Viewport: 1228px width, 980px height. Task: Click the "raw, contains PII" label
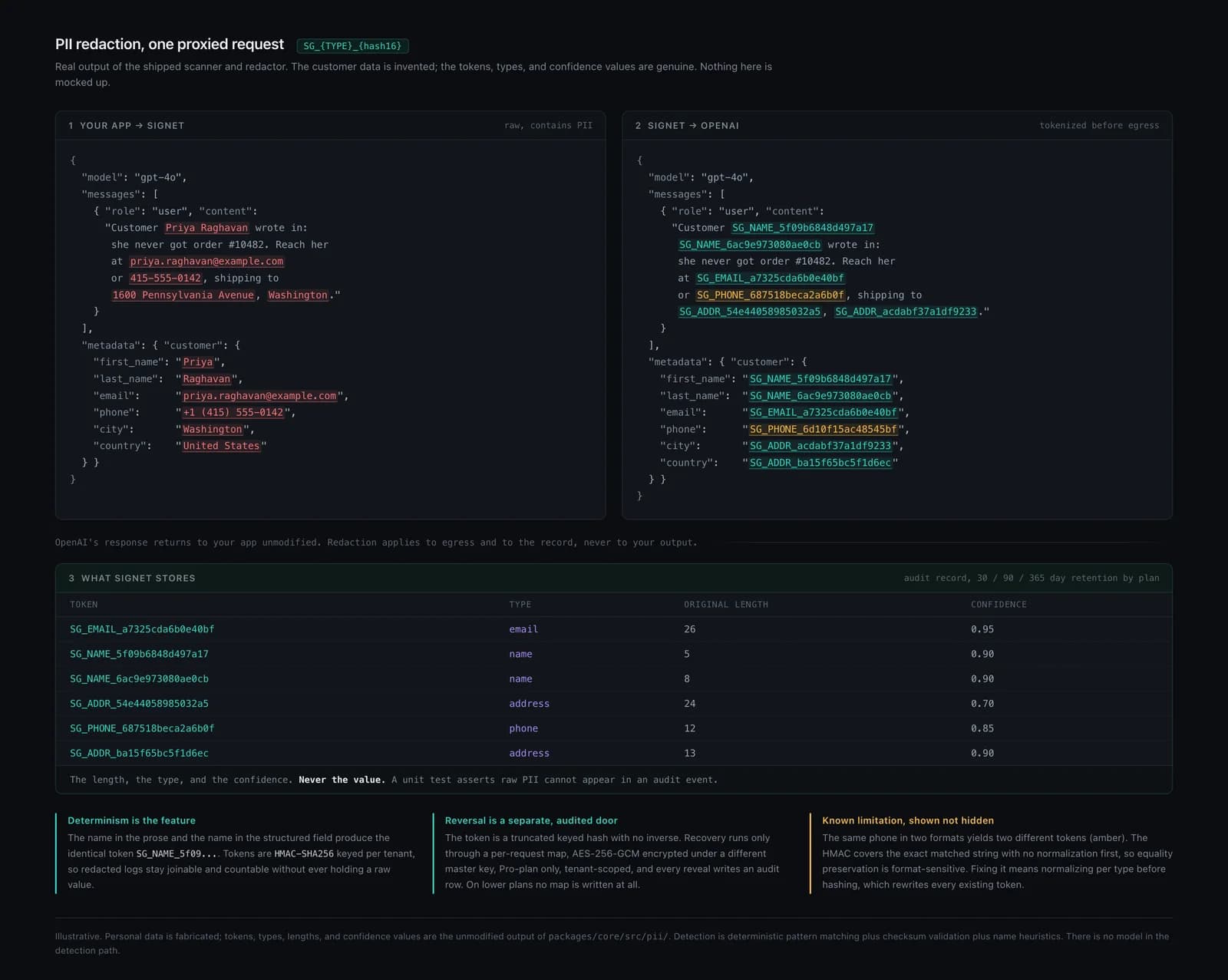tap(548, 125)
